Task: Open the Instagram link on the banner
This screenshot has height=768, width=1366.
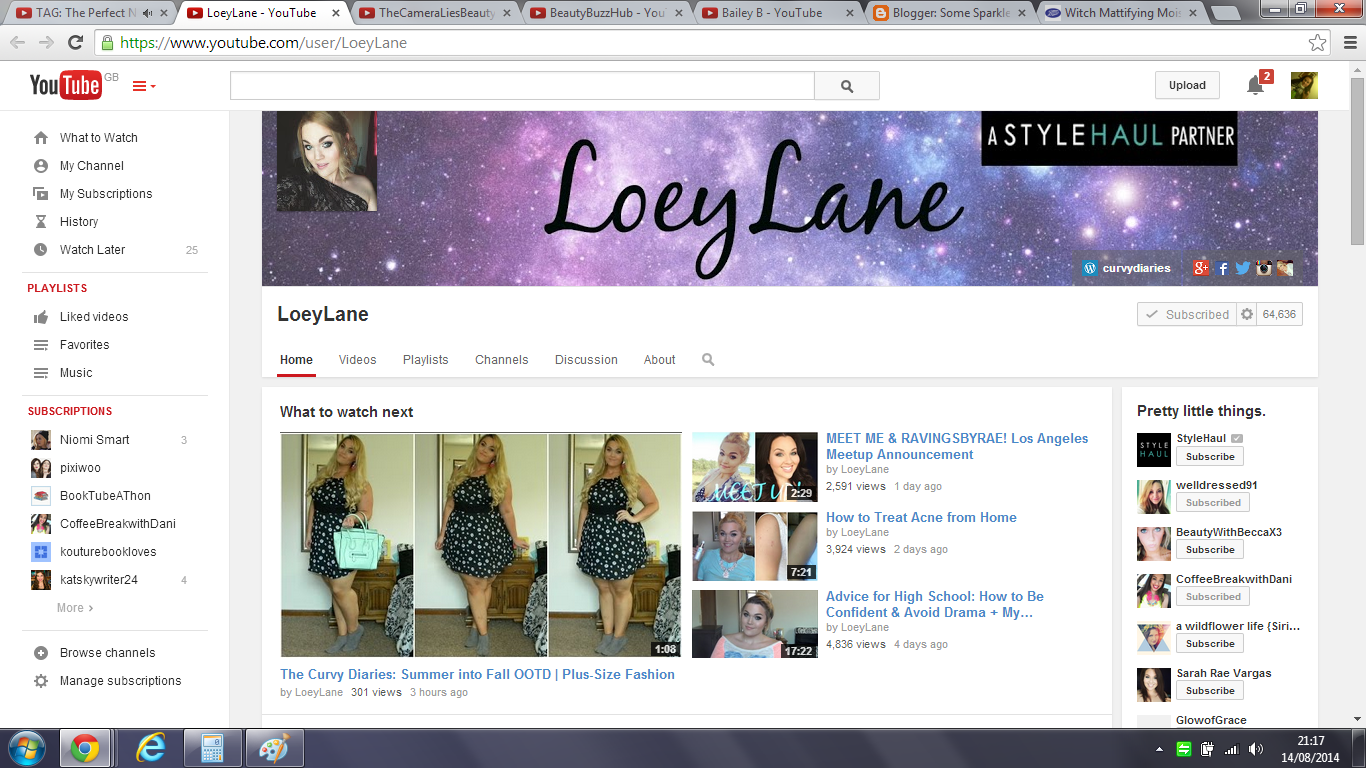Action: point(1264,268)
